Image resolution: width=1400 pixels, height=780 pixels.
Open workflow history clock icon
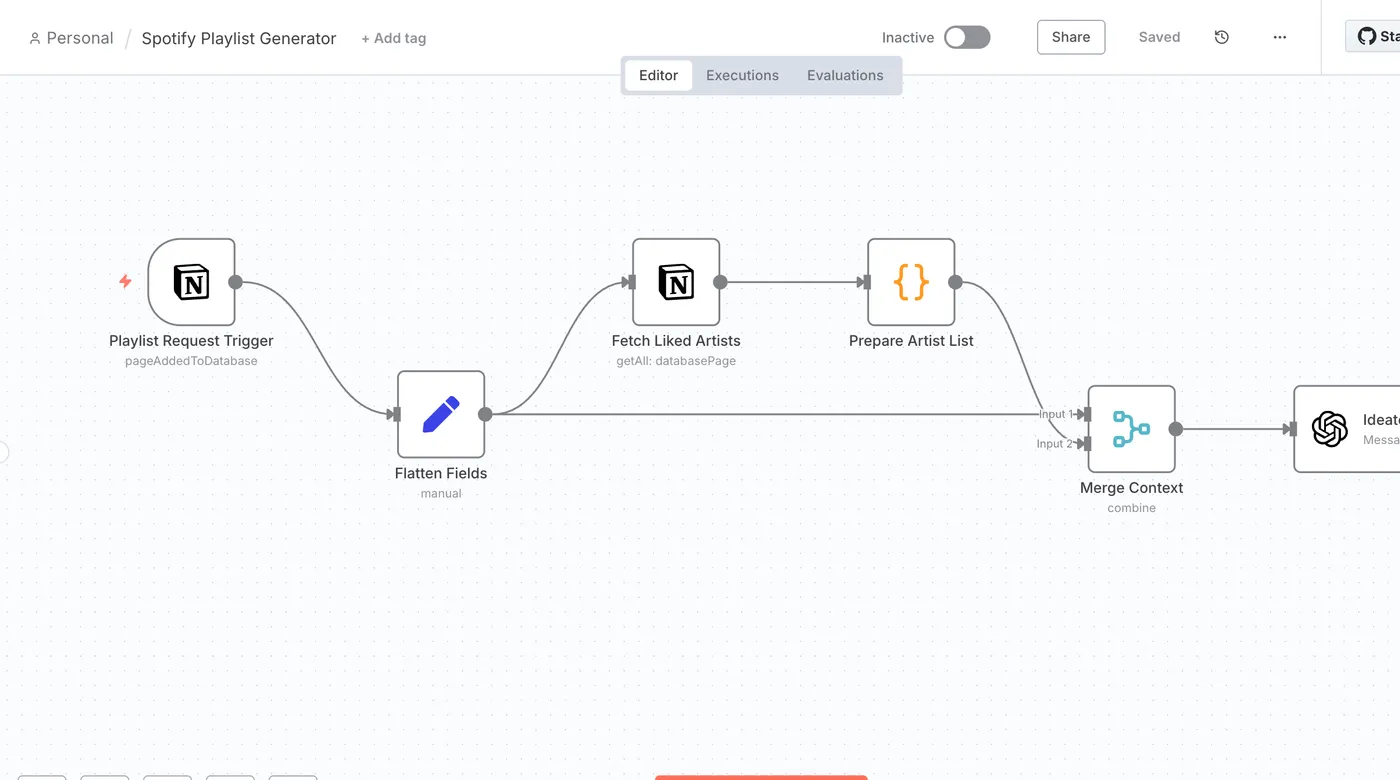(x=1221, y=37)
